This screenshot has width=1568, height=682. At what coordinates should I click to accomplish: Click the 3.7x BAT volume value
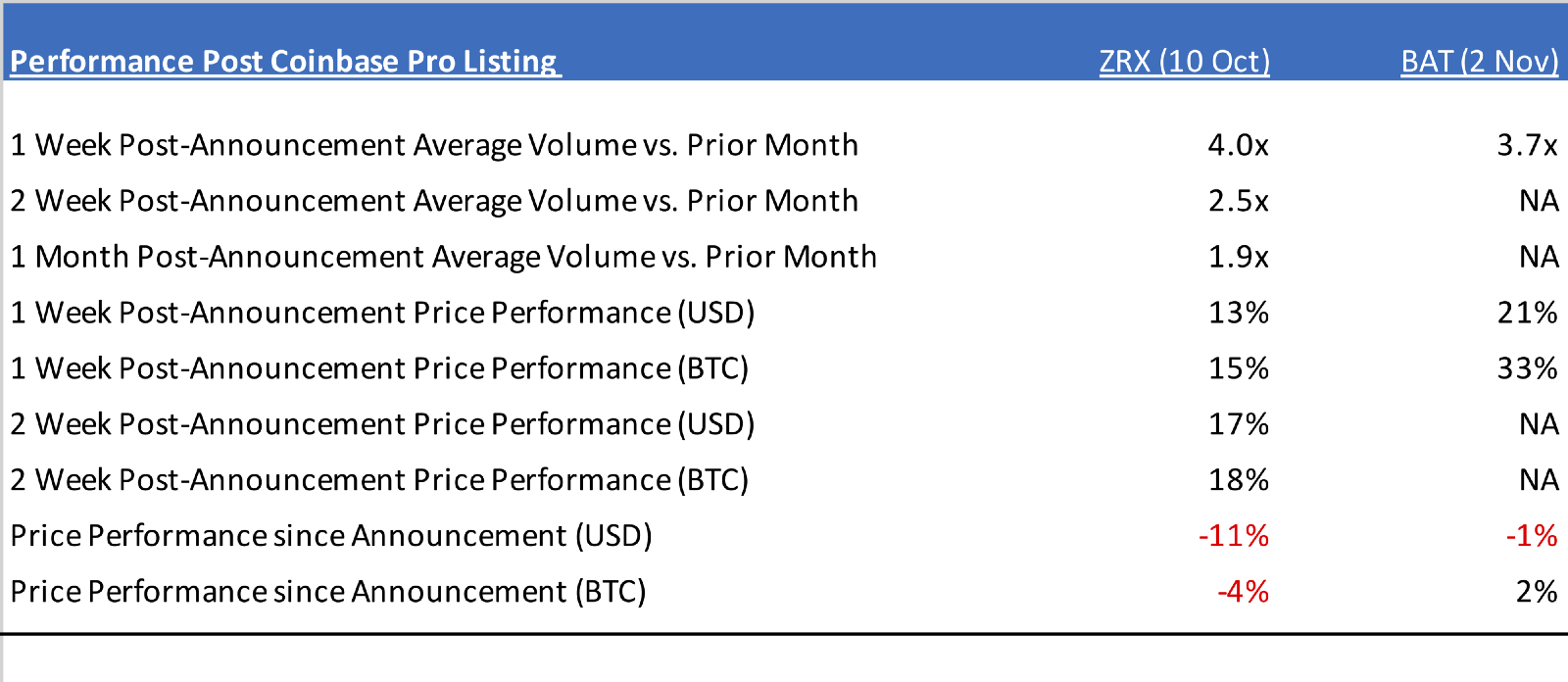pos(1527,145)
